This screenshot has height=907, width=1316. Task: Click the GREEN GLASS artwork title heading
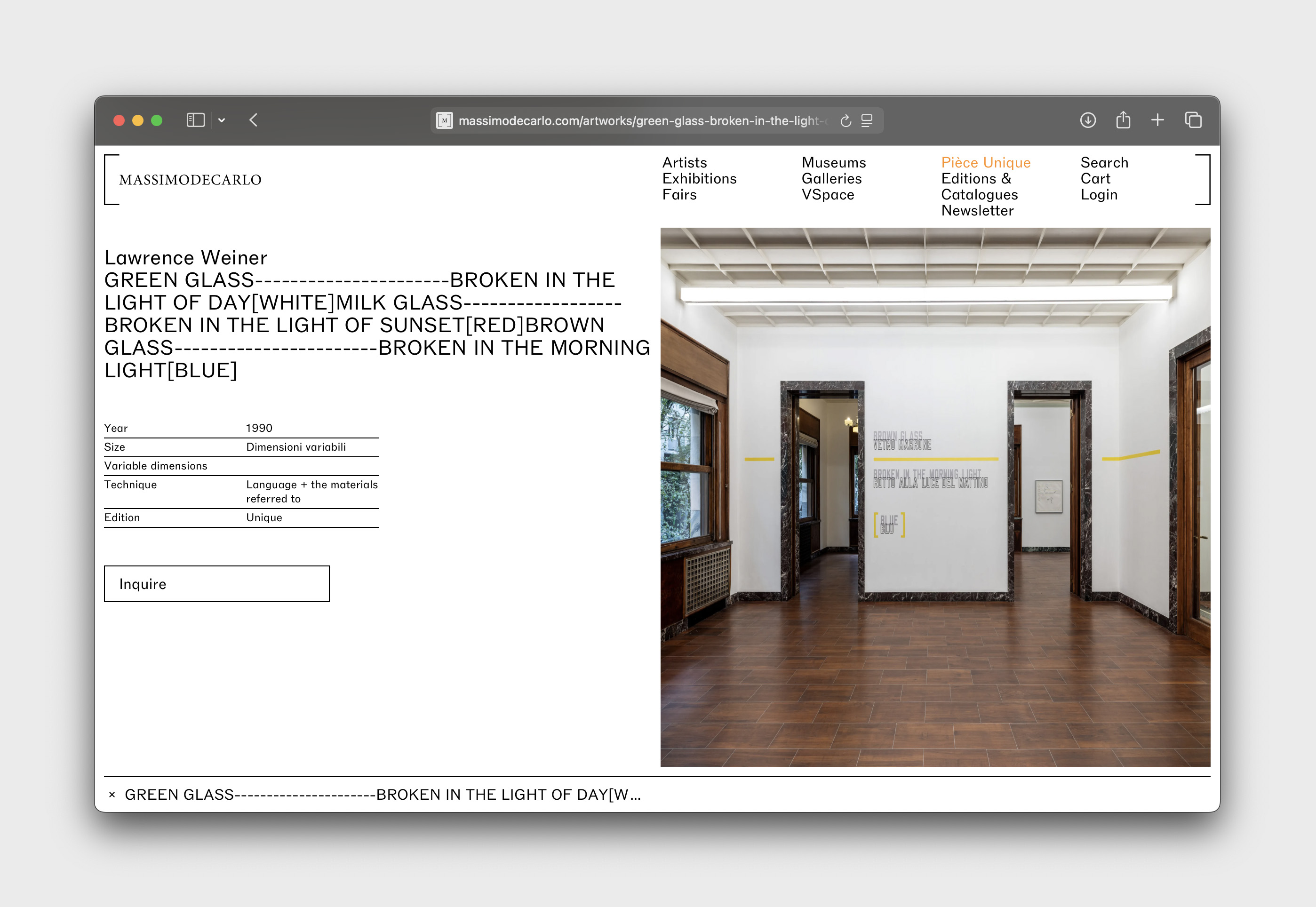coord(377,325)
